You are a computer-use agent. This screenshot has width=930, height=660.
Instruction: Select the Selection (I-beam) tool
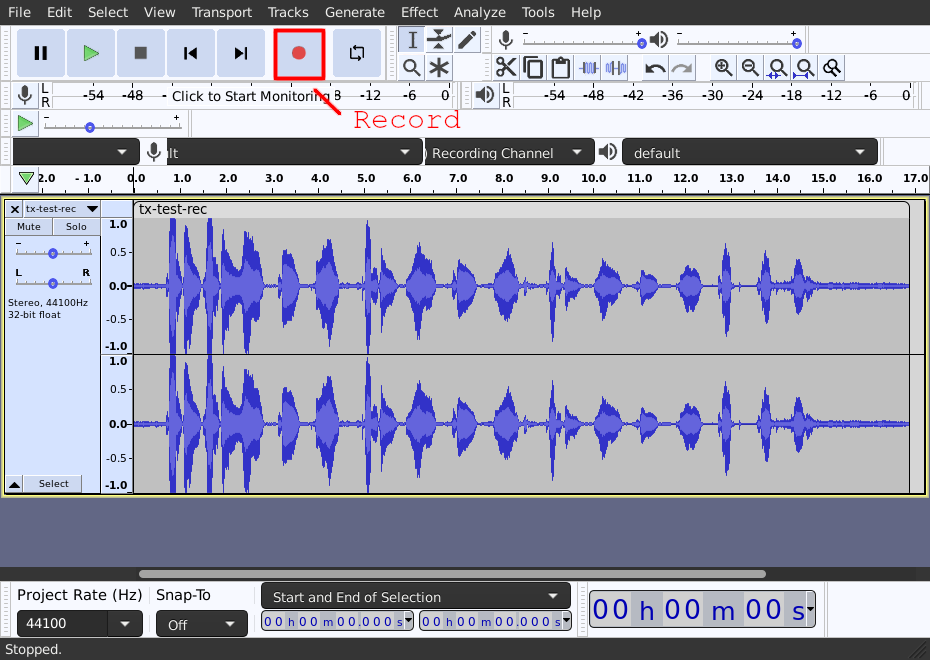412,40
